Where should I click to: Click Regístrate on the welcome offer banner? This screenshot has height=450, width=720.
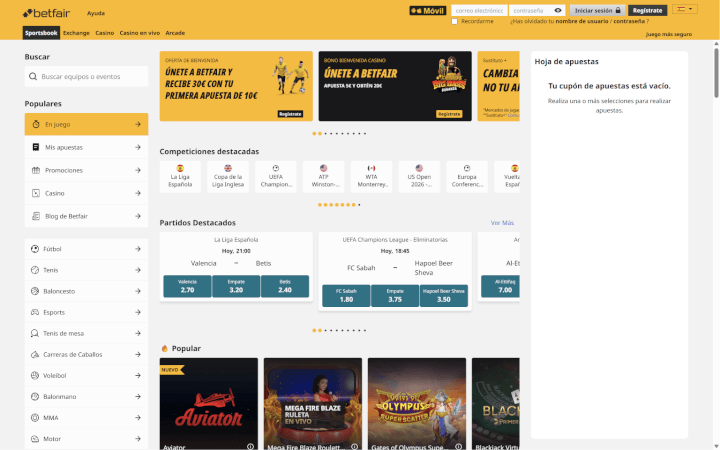click(x=290, y=114)
